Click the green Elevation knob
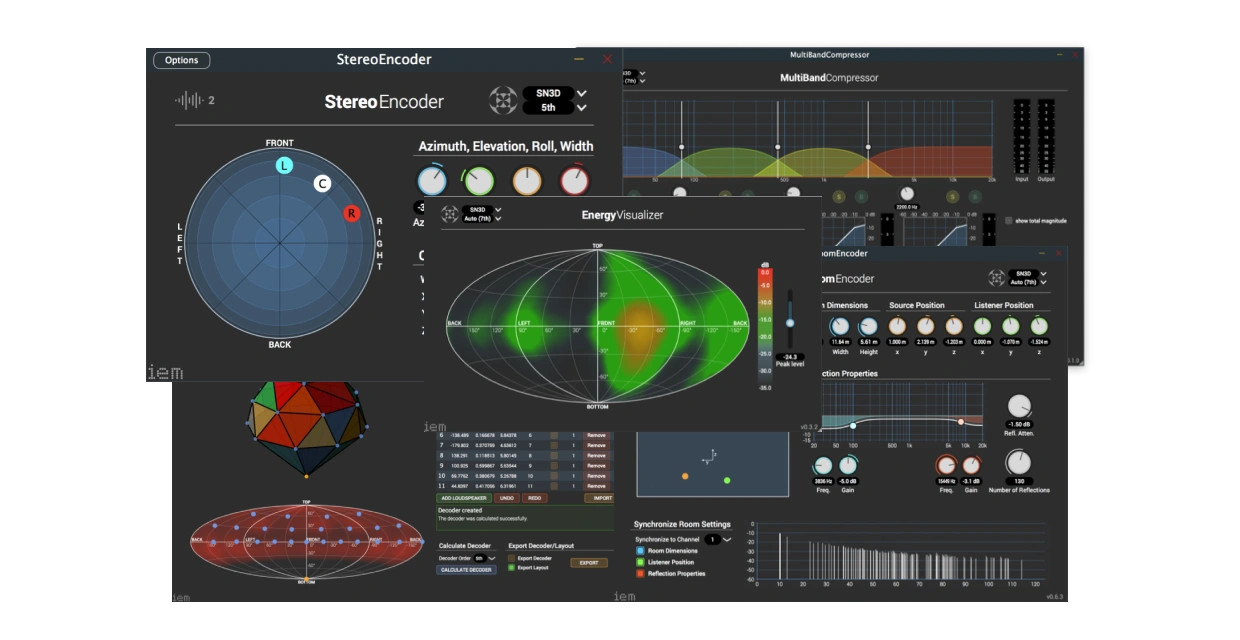 pos(479,180)
